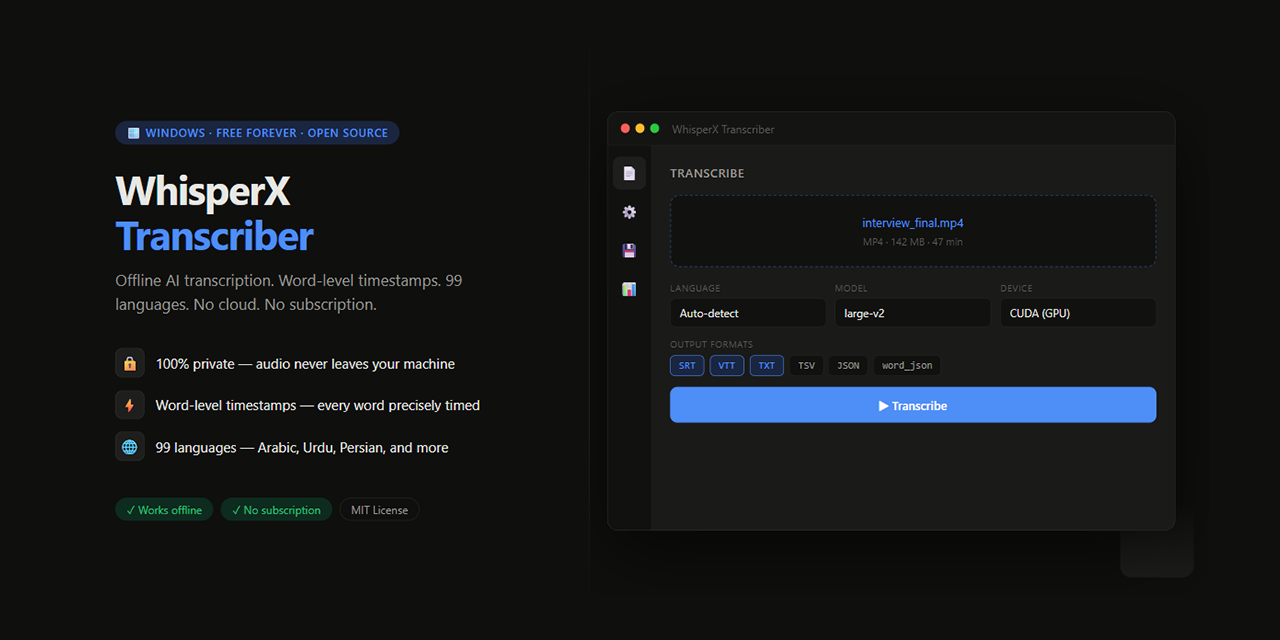Open the Transcribe page sidebar icon
Viewport: 1280px width, 640px height.
point(629,173)
